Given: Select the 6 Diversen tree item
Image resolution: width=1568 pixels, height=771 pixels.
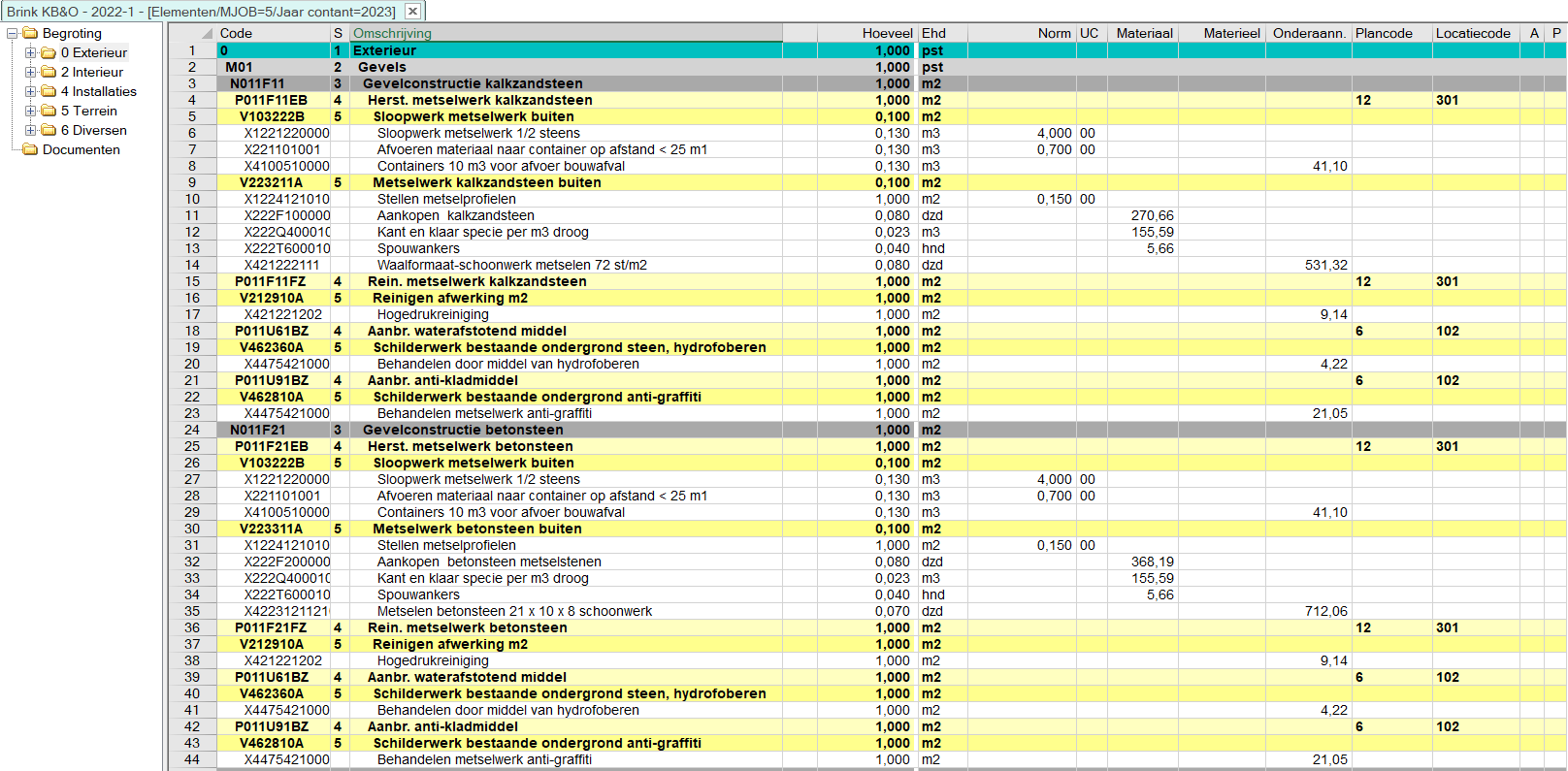Looking at the screenshot, I should (94, 130).
